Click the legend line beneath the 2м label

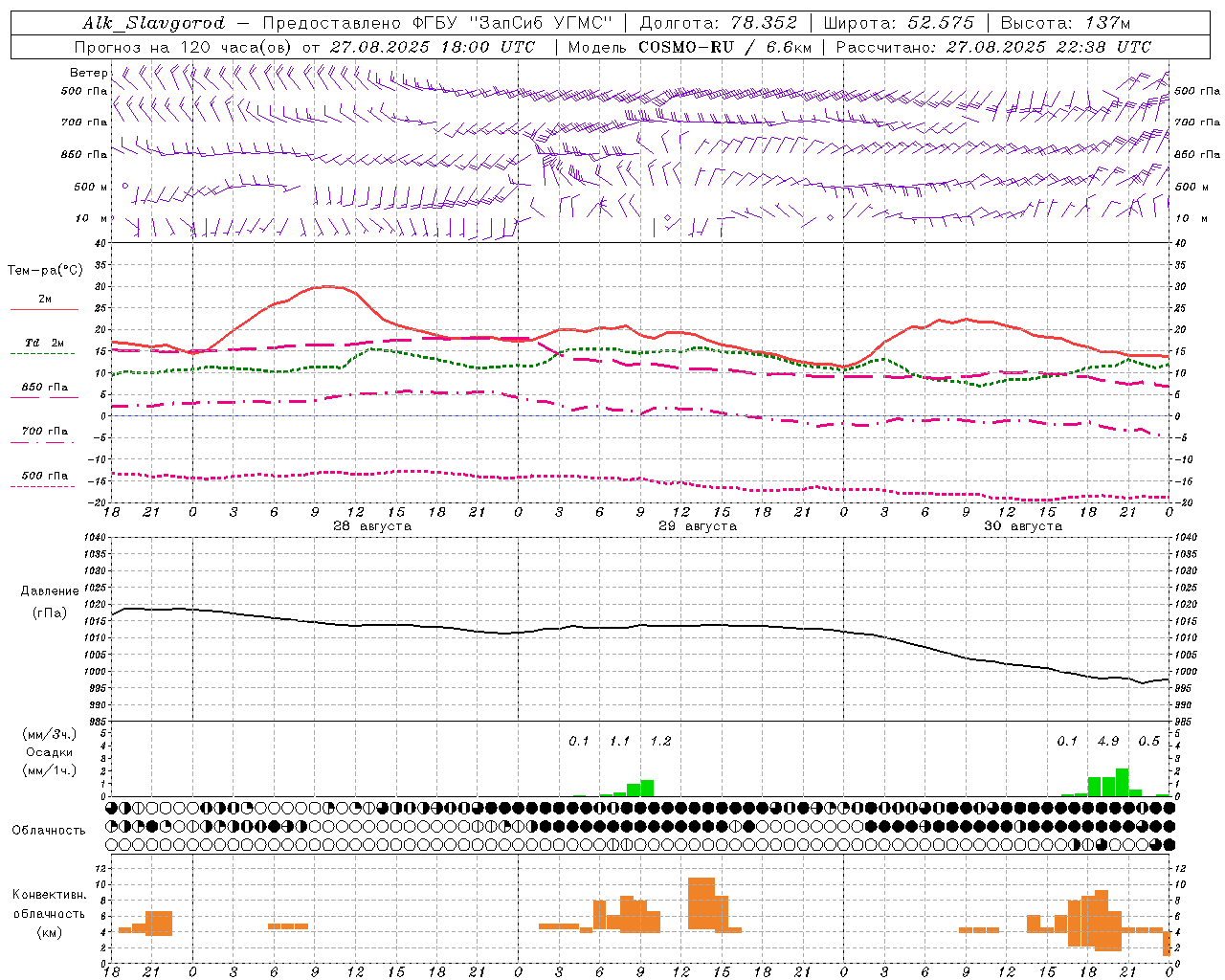coord(44,310)
